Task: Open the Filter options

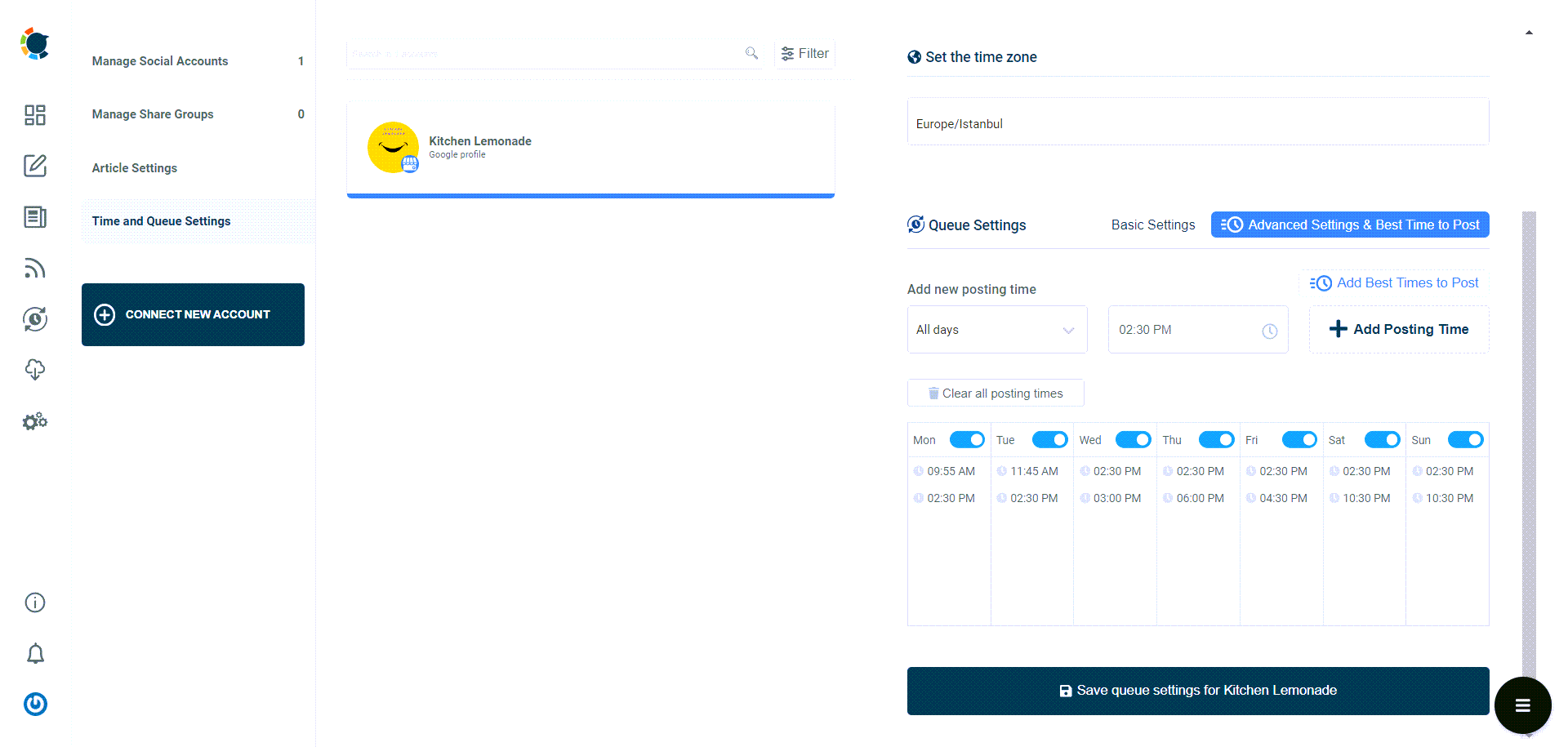Action: coord(804,53)
